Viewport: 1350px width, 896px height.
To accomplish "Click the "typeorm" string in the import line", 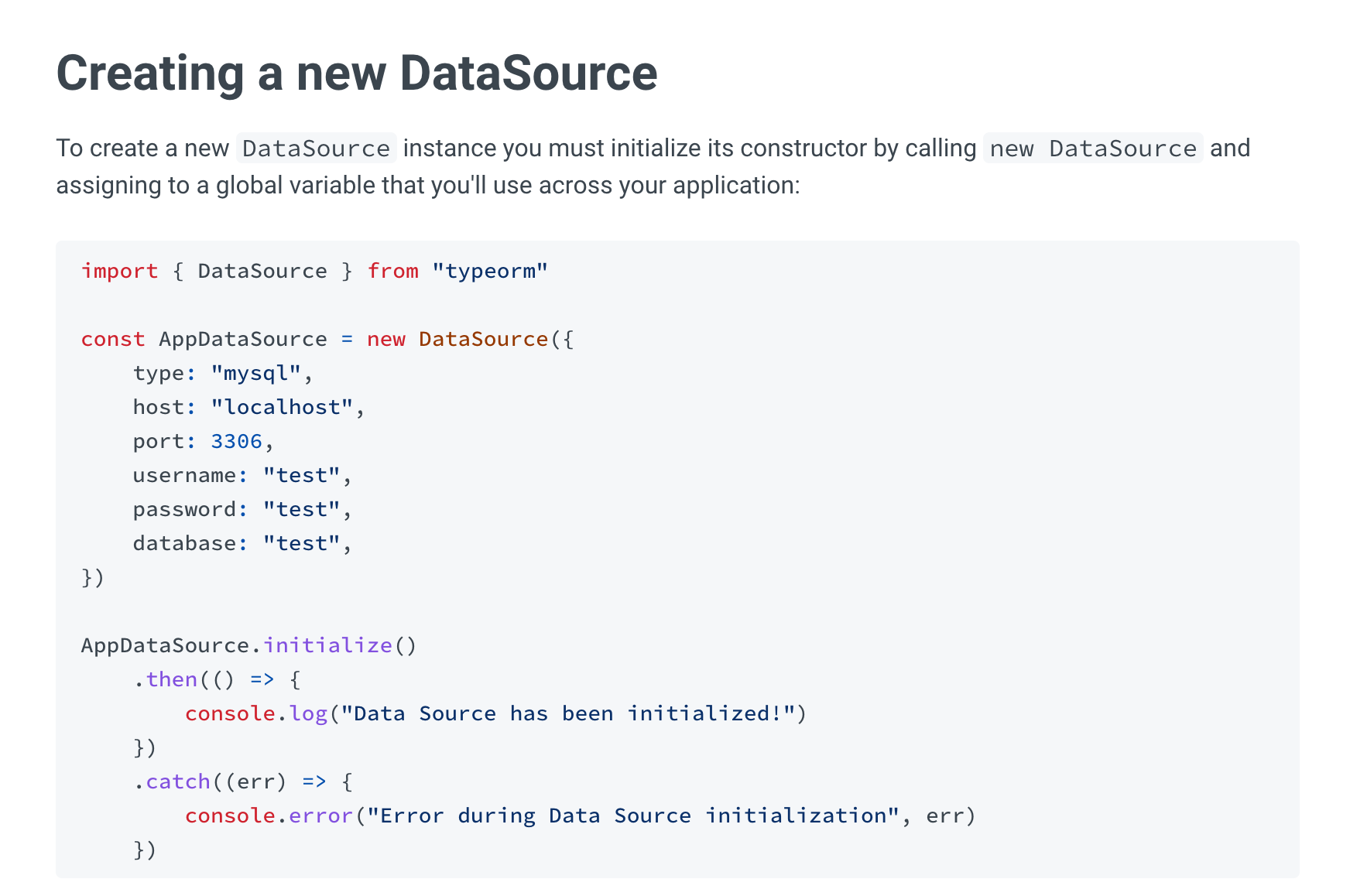I will [x=490, y=272].
